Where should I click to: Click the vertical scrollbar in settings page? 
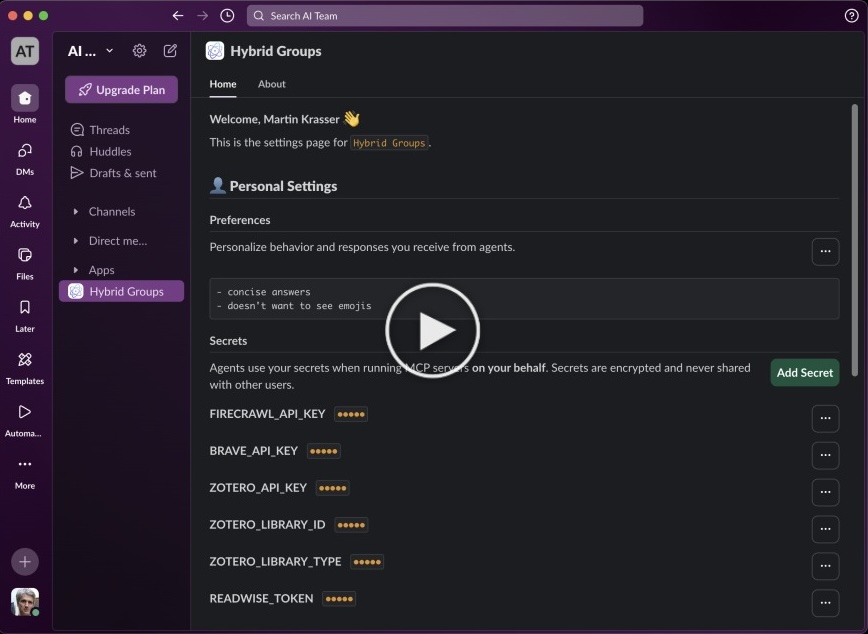pyautogui.click(x=855, y=240)
